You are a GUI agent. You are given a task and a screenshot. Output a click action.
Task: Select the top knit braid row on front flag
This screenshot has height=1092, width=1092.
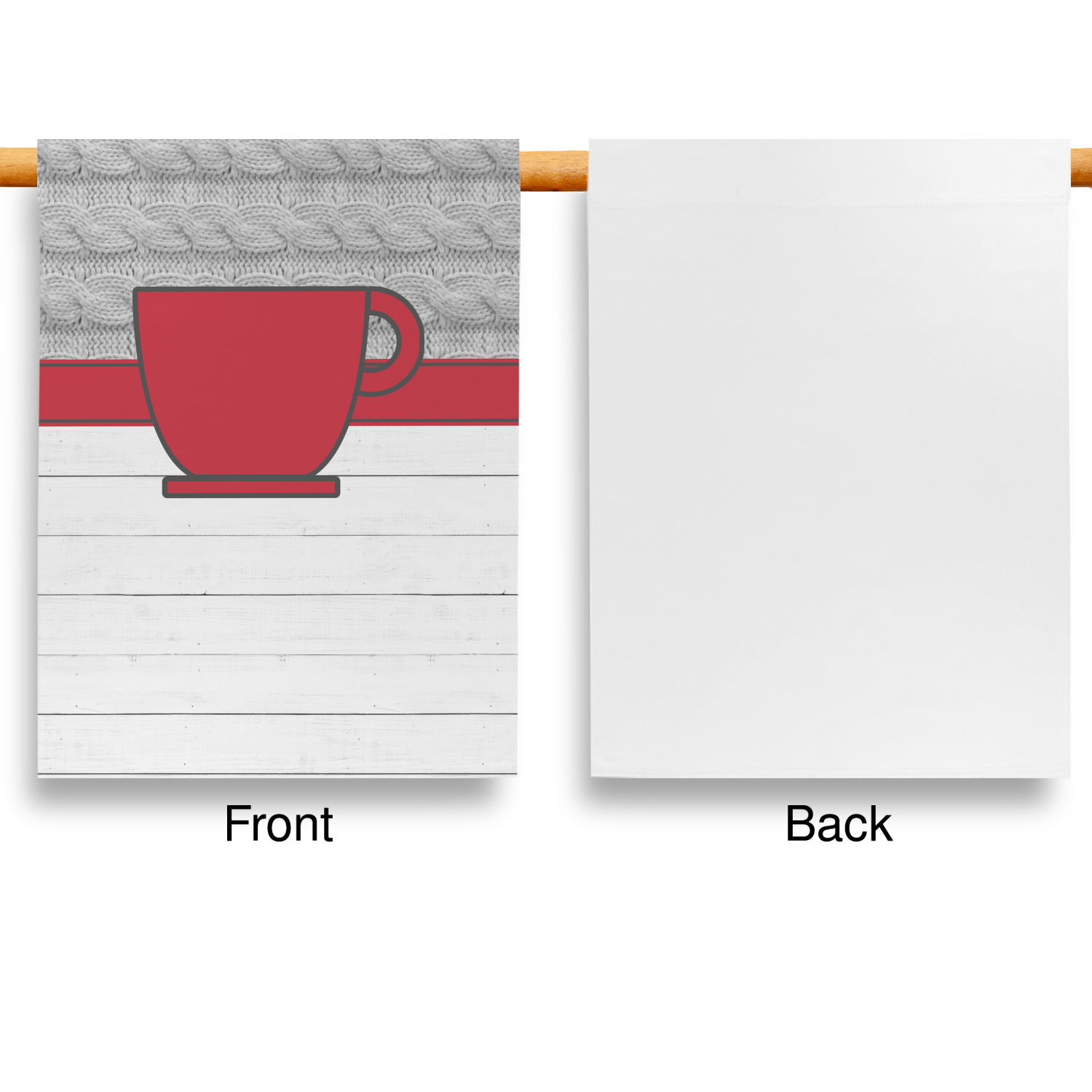[279, 157]
